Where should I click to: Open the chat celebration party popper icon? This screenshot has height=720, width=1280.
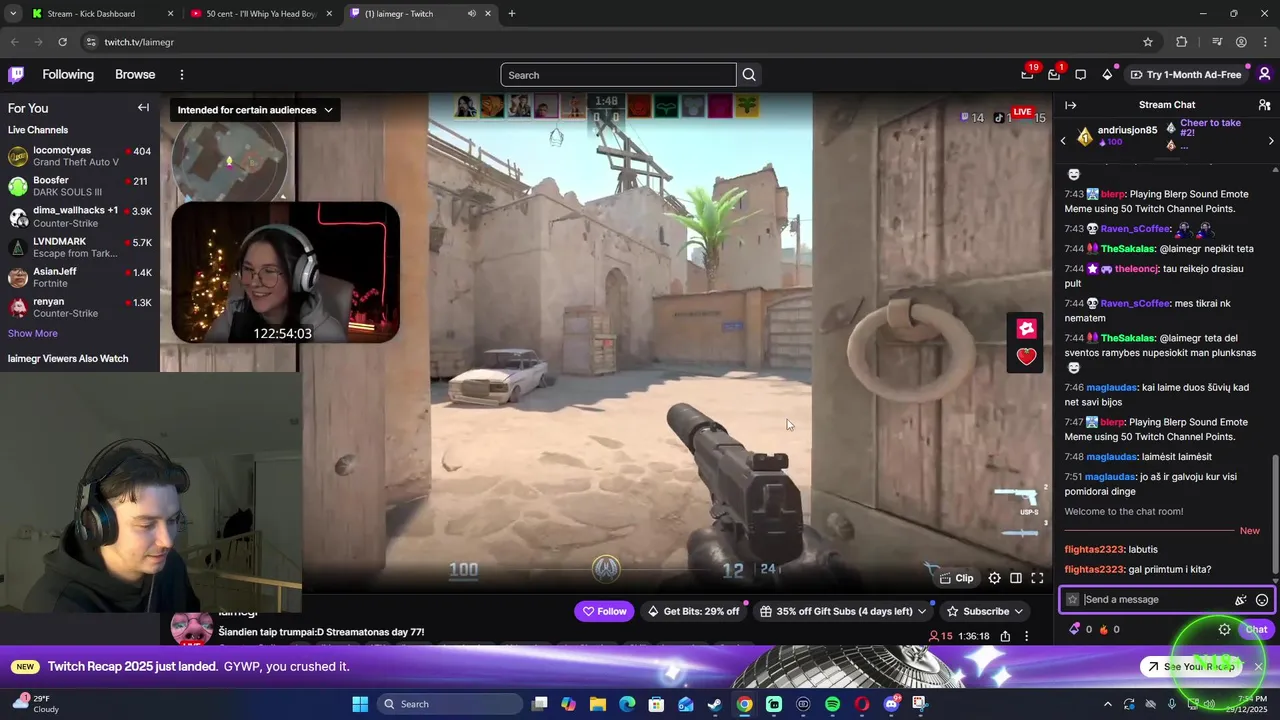click(x=1241, y=600)
